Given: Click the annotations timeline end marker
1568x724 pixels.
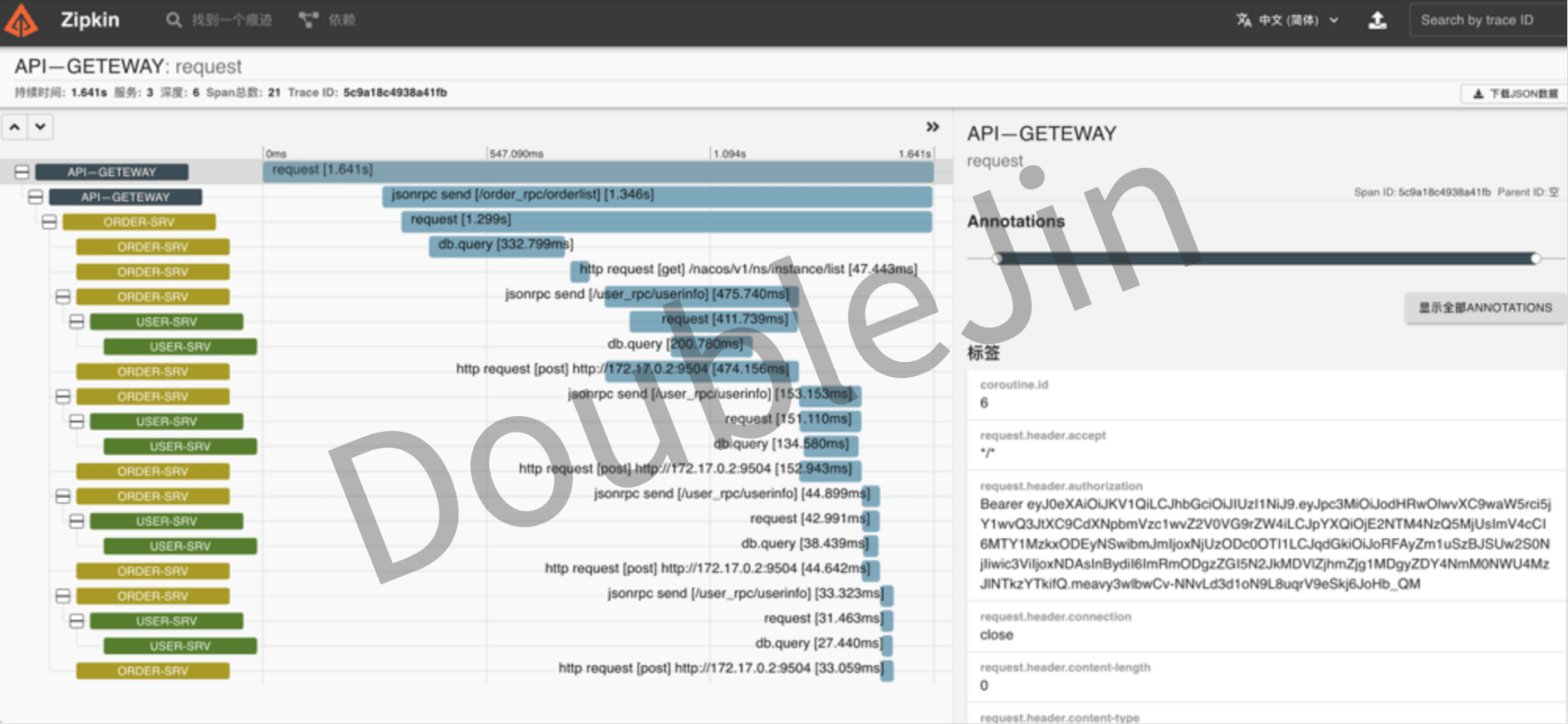Looking at the screenshot, I should coord(1535,258).
